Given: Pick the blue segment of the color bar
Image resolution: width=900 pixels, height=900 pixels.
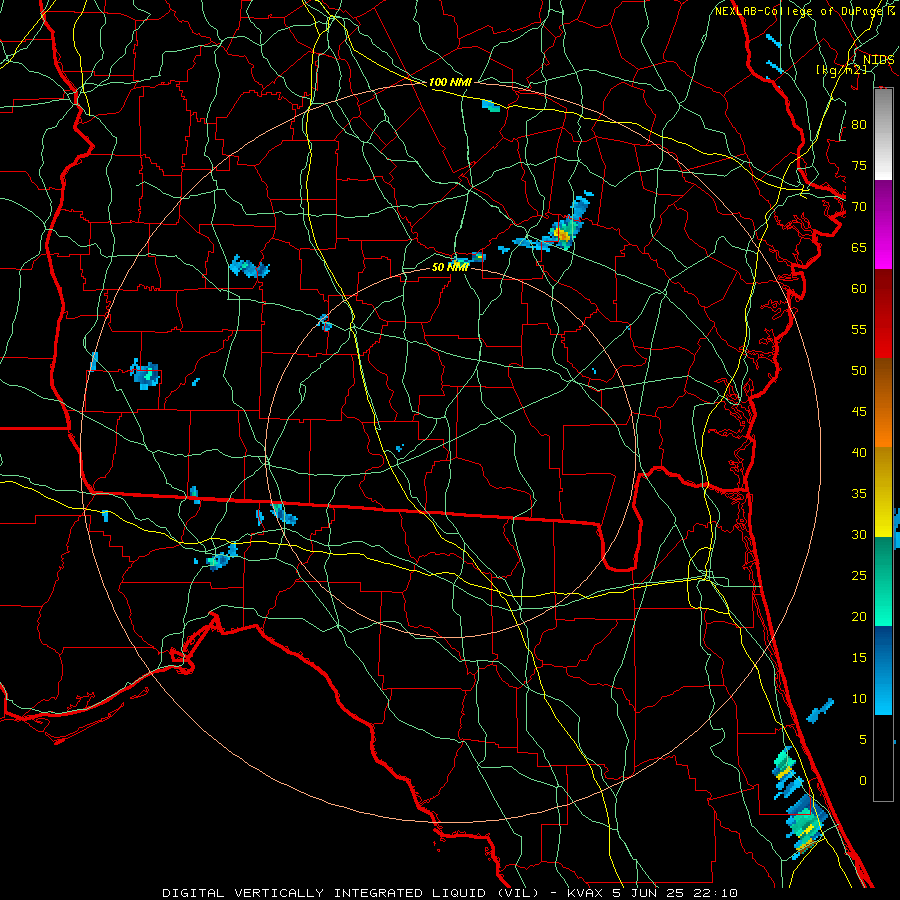Looking at the screenshot, I should 883,670.
